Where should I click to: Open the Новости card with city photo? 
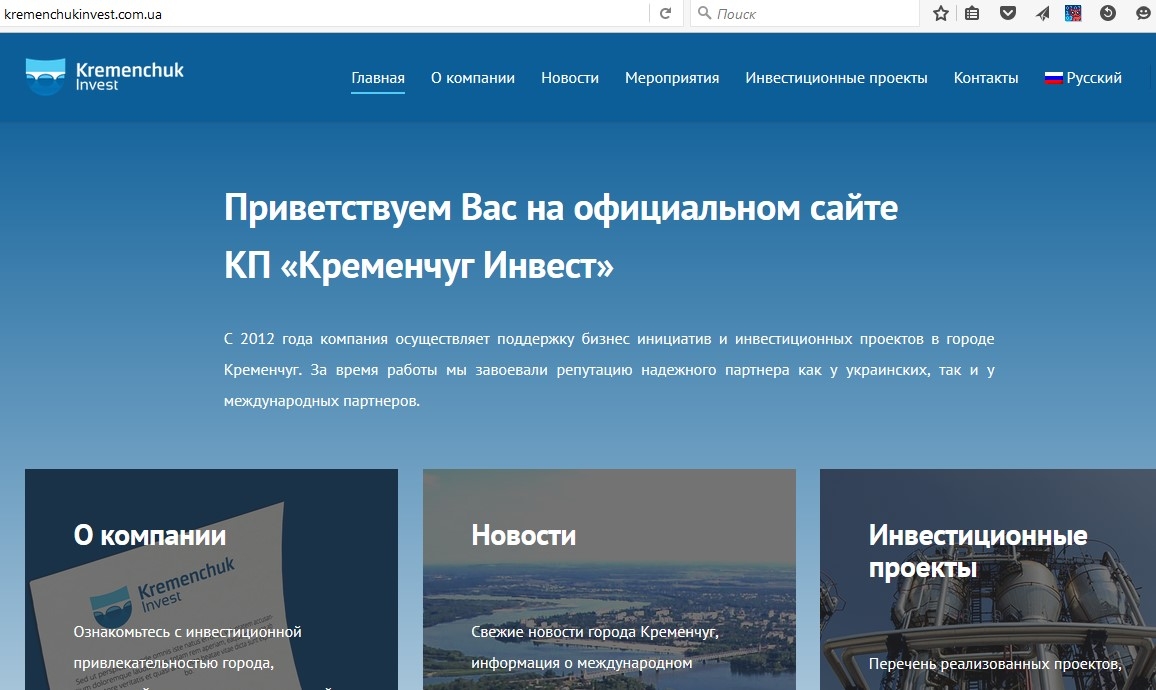(x=609, y=580)
